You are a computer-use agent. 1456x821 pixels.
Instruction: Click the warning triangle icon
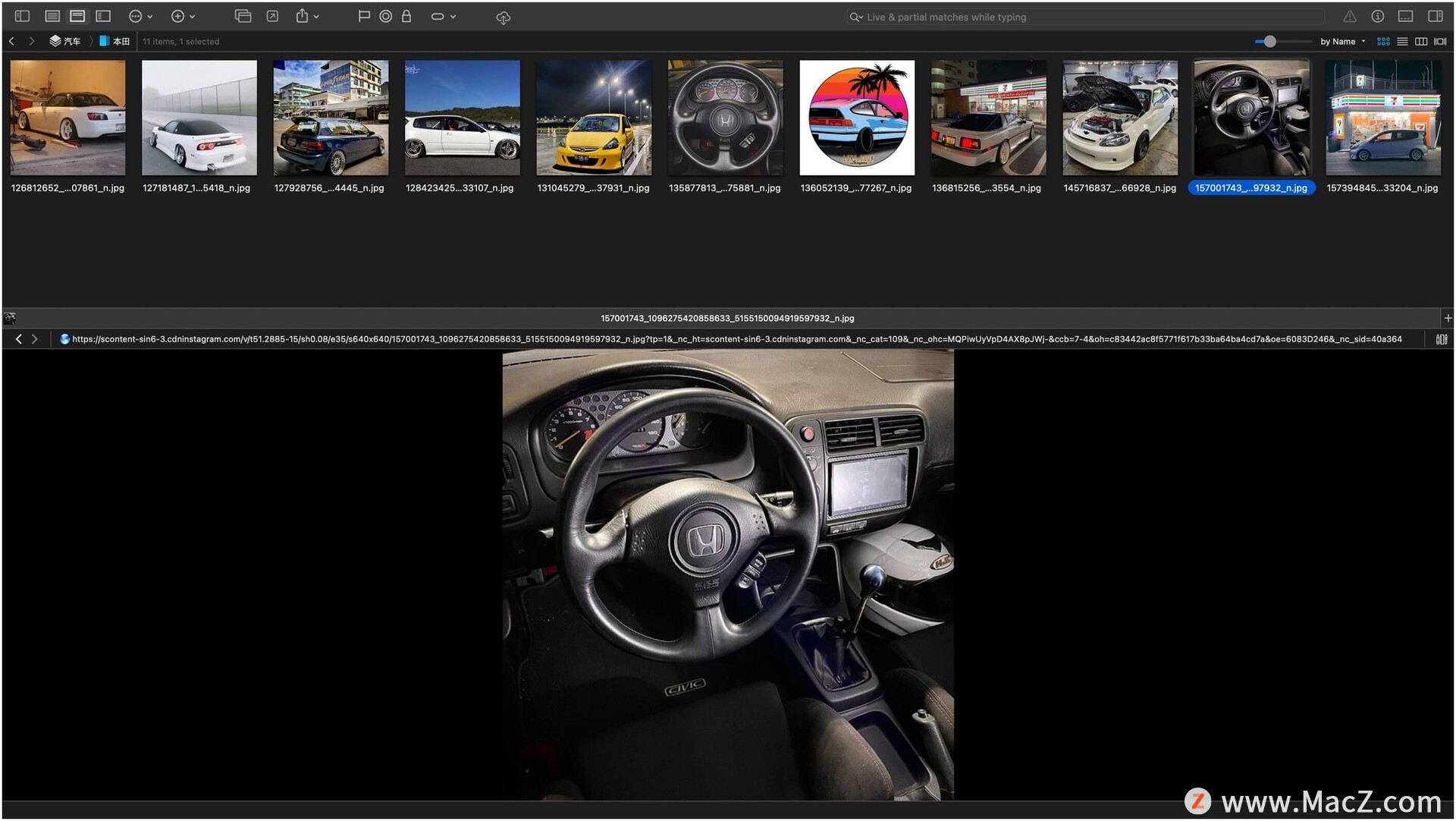coord(1350,16)
